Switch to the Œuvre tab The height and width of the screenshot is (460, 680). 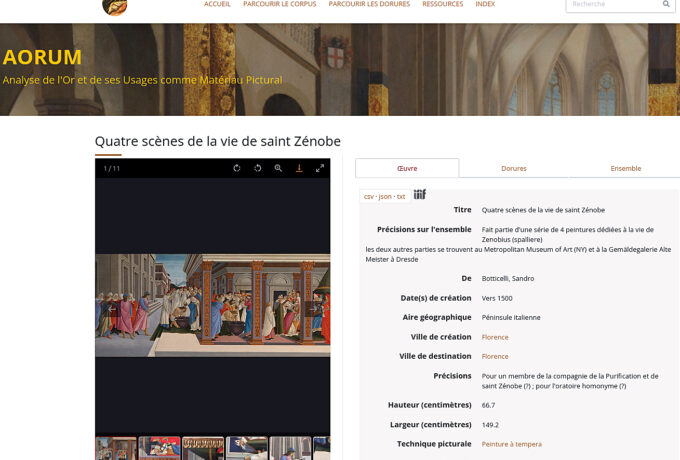click(x=407, y=168)
